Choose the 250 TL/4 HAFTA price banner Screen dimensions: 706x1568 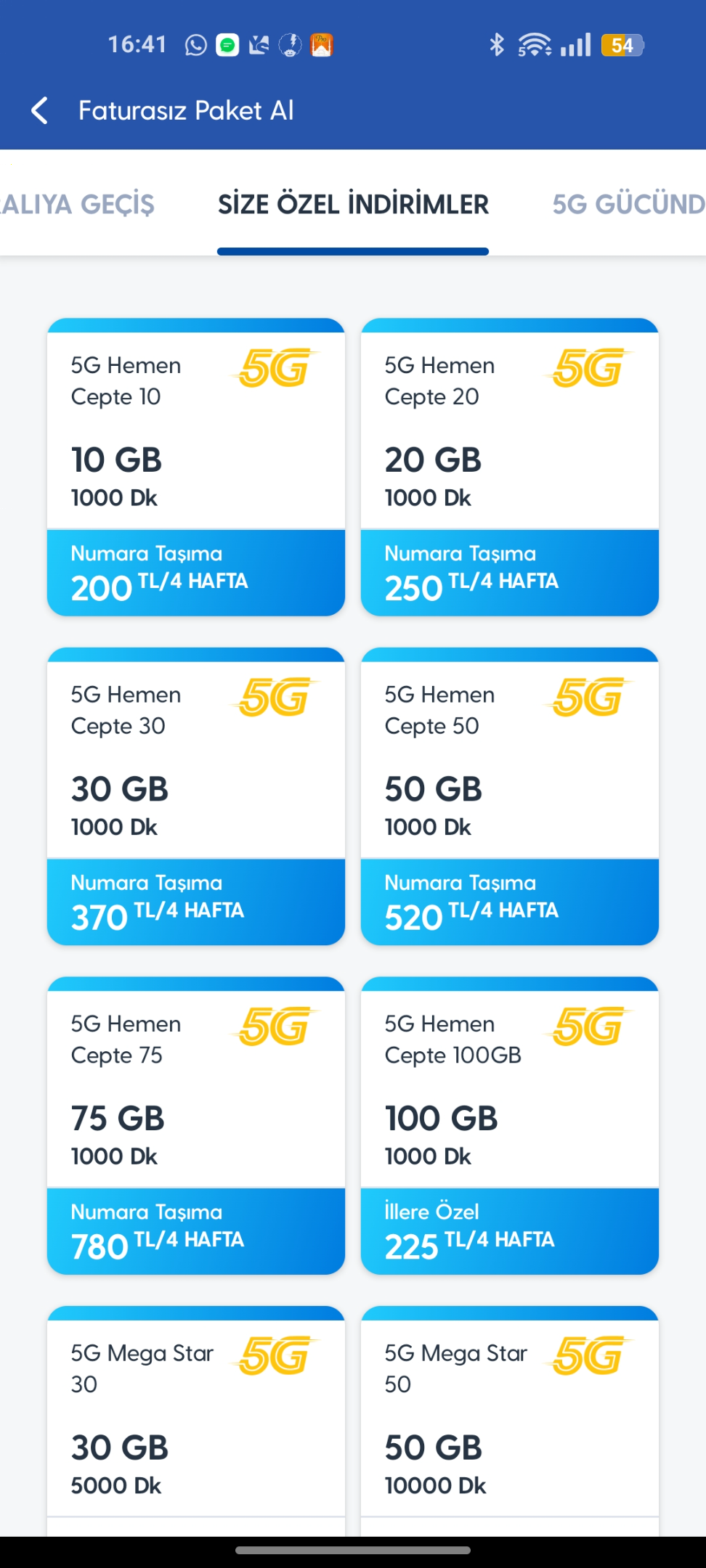tap(510, 573)
